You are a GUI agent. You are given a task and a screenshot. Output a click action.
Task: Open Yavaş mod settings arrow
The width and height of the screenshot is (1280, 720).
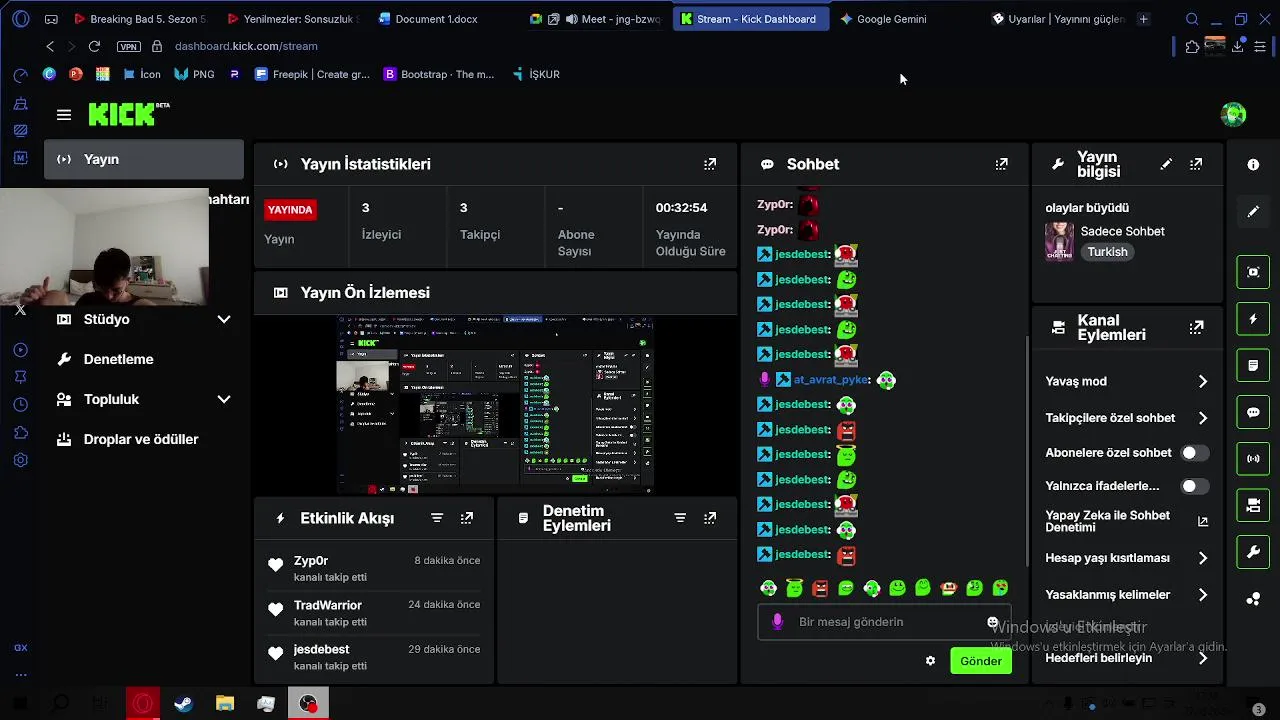click(x=1202, y=381)
